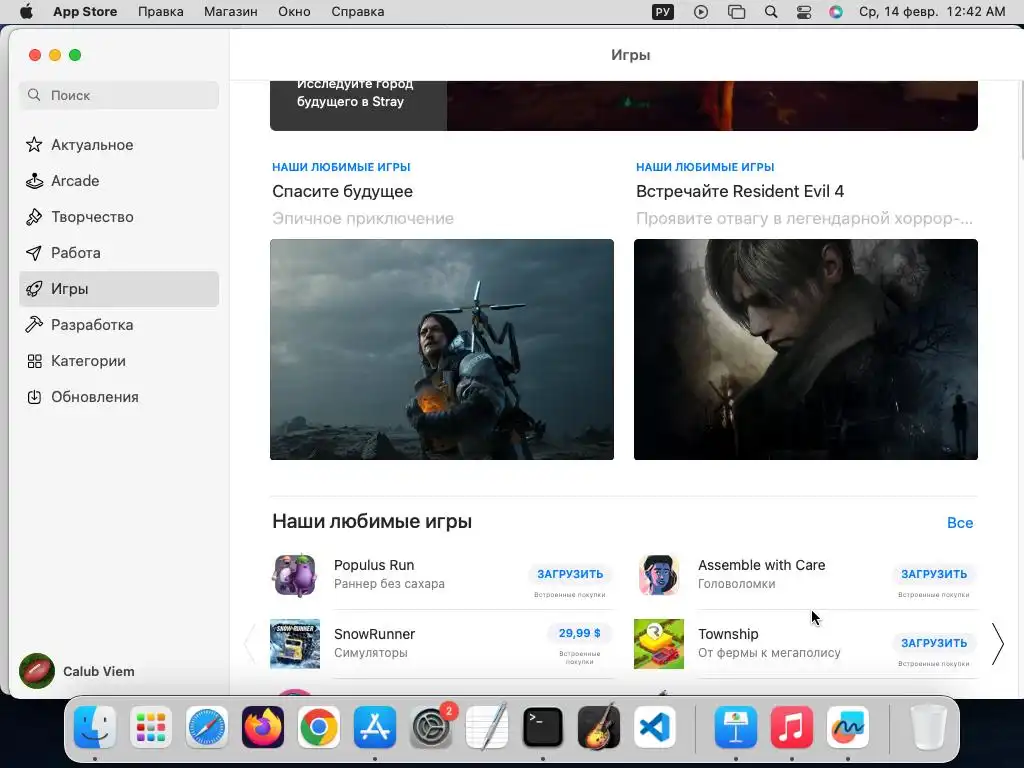Click ЗАГРУЗИТЬ for Township
This screenshot has height=768, width=1024.
934,643
